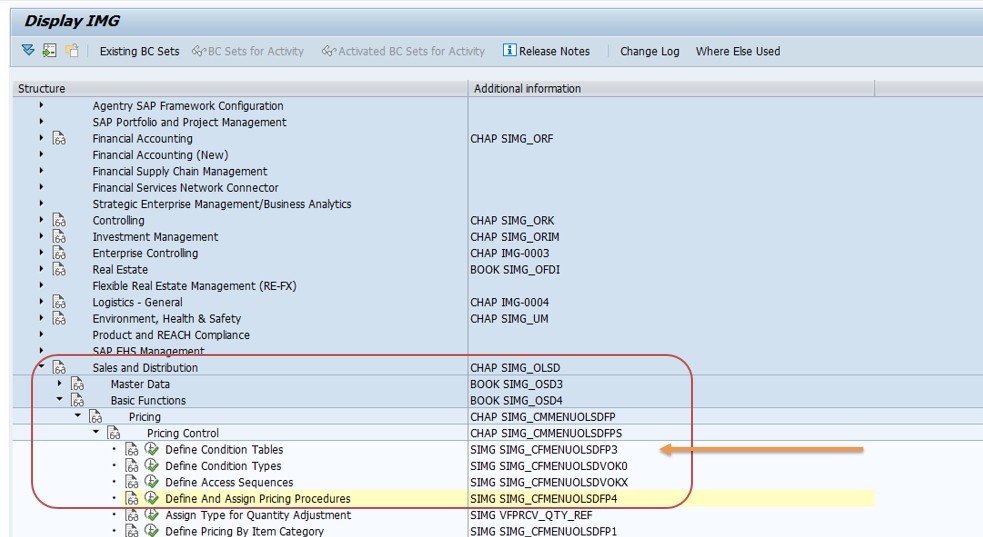983x537 pixels.
Task: Click the Where Else Used button
Action: point(737,51)
